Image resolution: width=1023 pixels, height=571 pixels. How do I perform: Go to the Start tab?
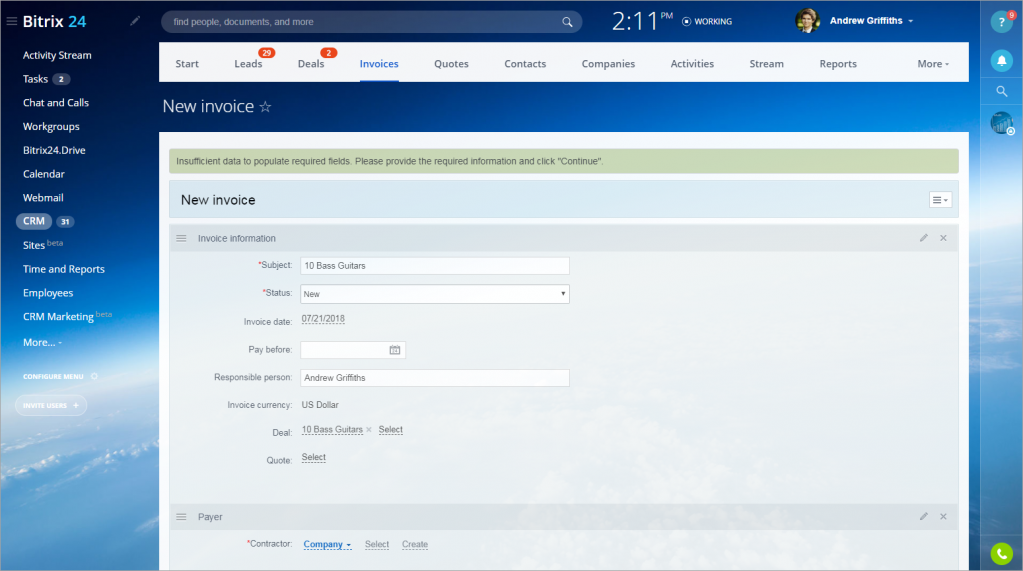coord(187,64)
